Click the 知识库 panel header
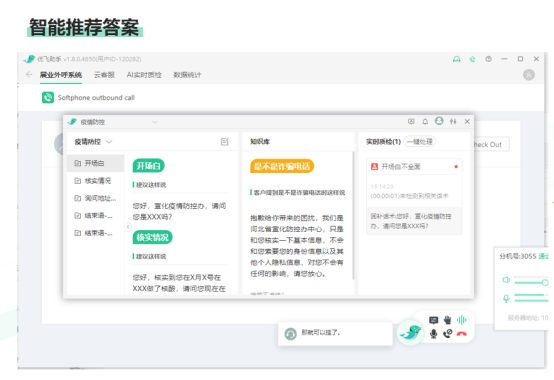Image resolution: width=554 pixels, height=380 pixels. [x=260, y=142]
